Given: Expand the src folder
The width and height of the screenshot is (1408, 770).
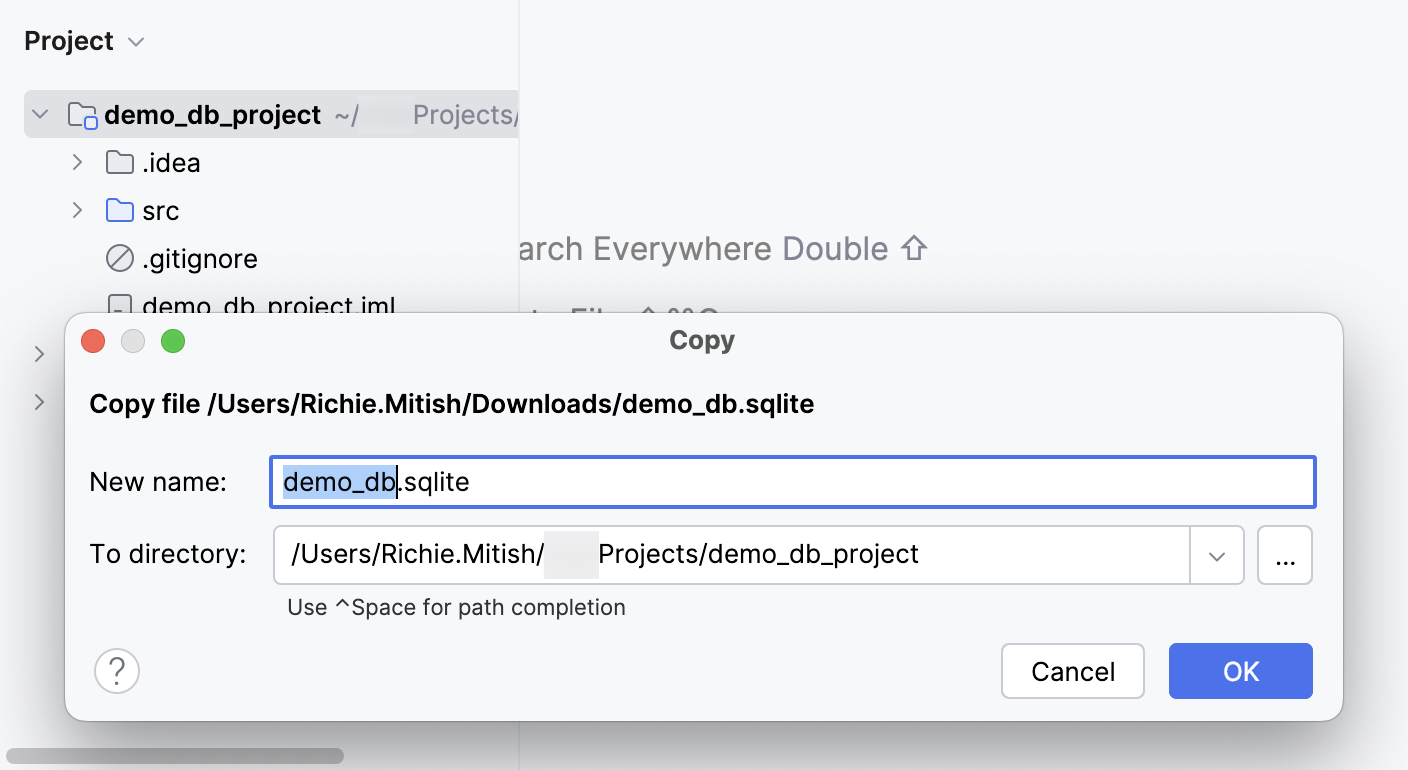Looking at the screenshot, I should coord(78,210).
